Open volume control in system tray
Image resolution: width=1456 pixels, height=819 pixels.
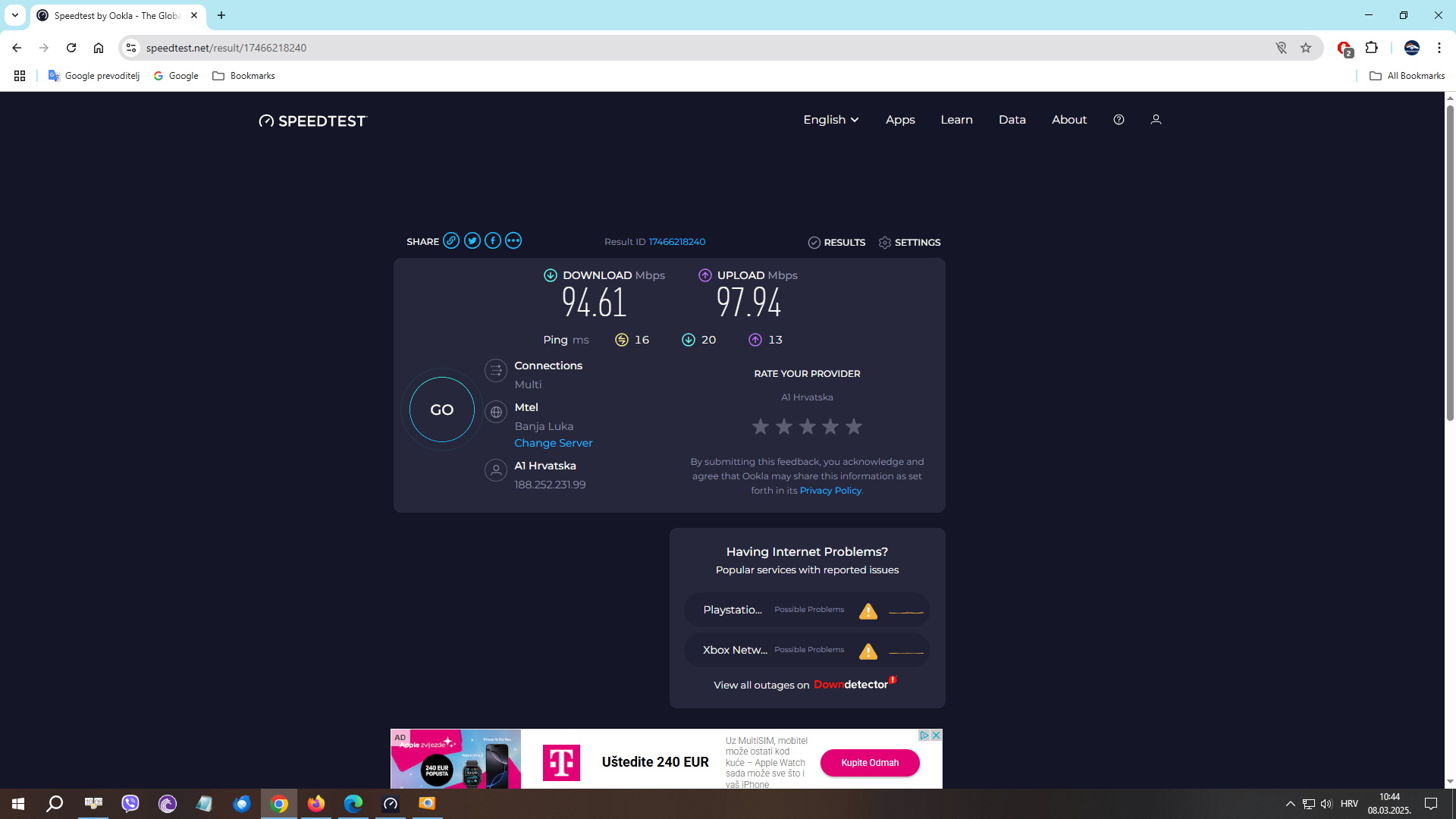pyautogui.click(x=1326, y=804)
